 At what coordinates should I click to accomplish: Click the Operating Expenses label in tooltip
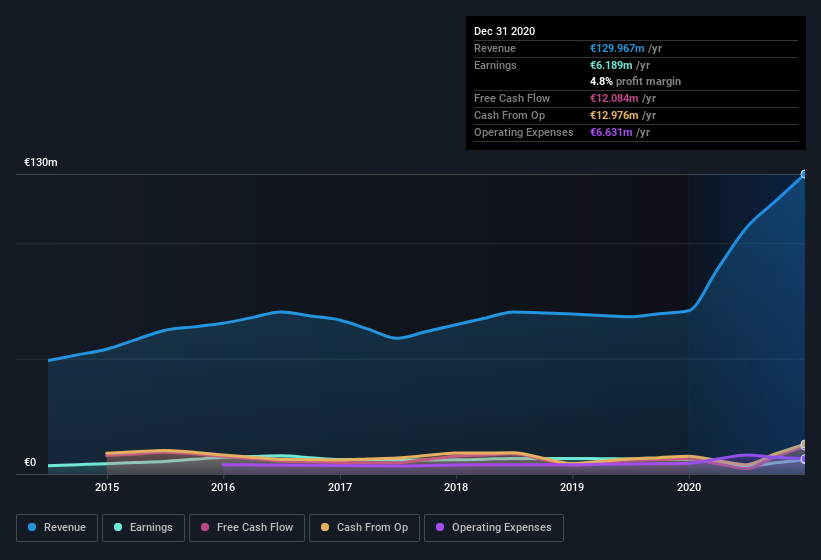pyautogui.click(x=524, y=132)
